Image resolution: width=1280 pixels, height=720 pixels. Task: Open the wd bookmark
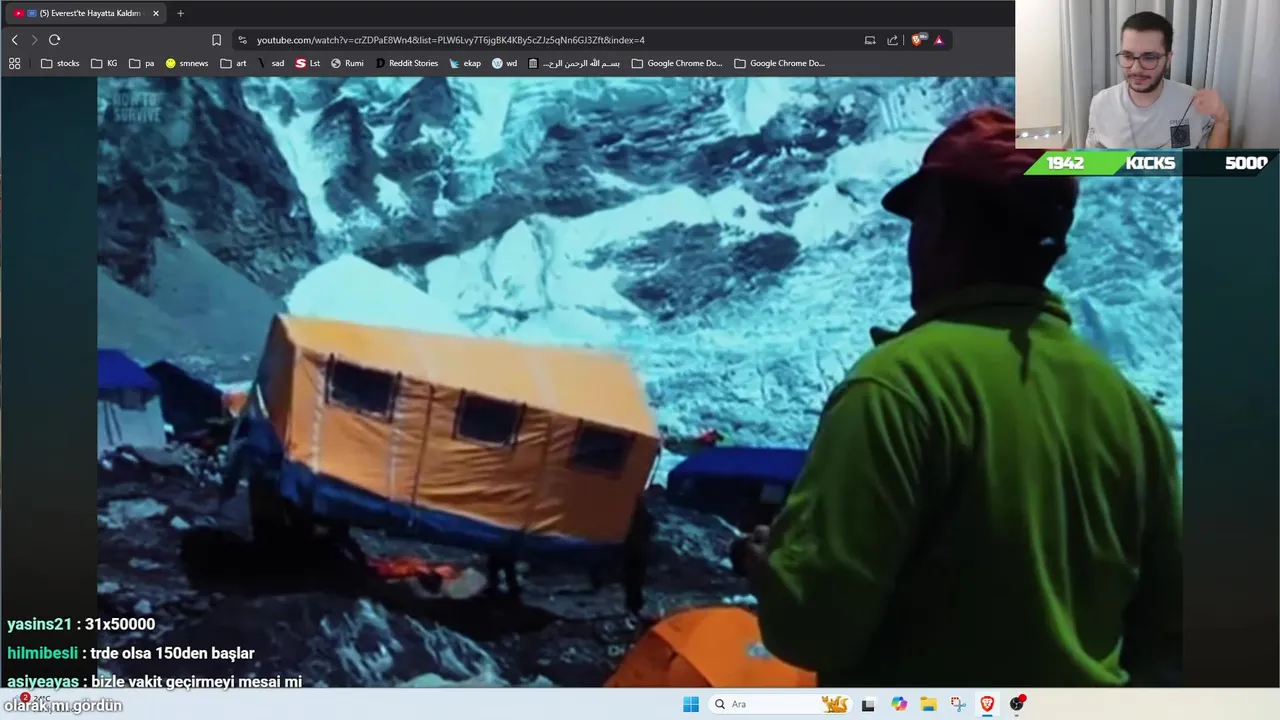click(504, 63)
